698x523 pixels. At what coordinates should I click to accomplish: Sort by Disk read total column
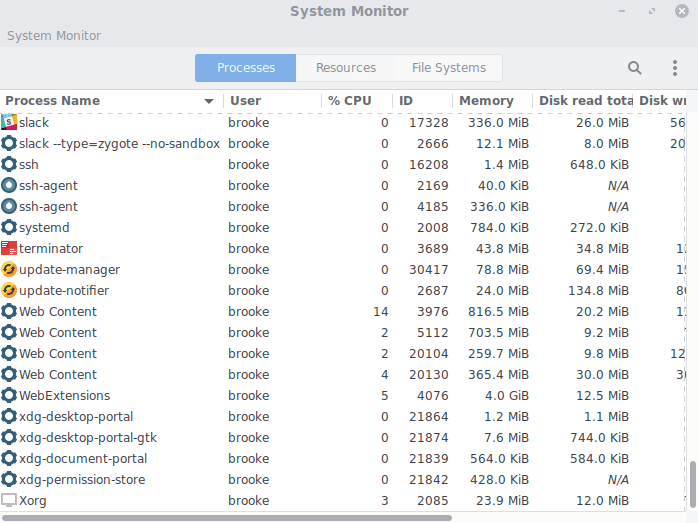(x=583, y=101)
